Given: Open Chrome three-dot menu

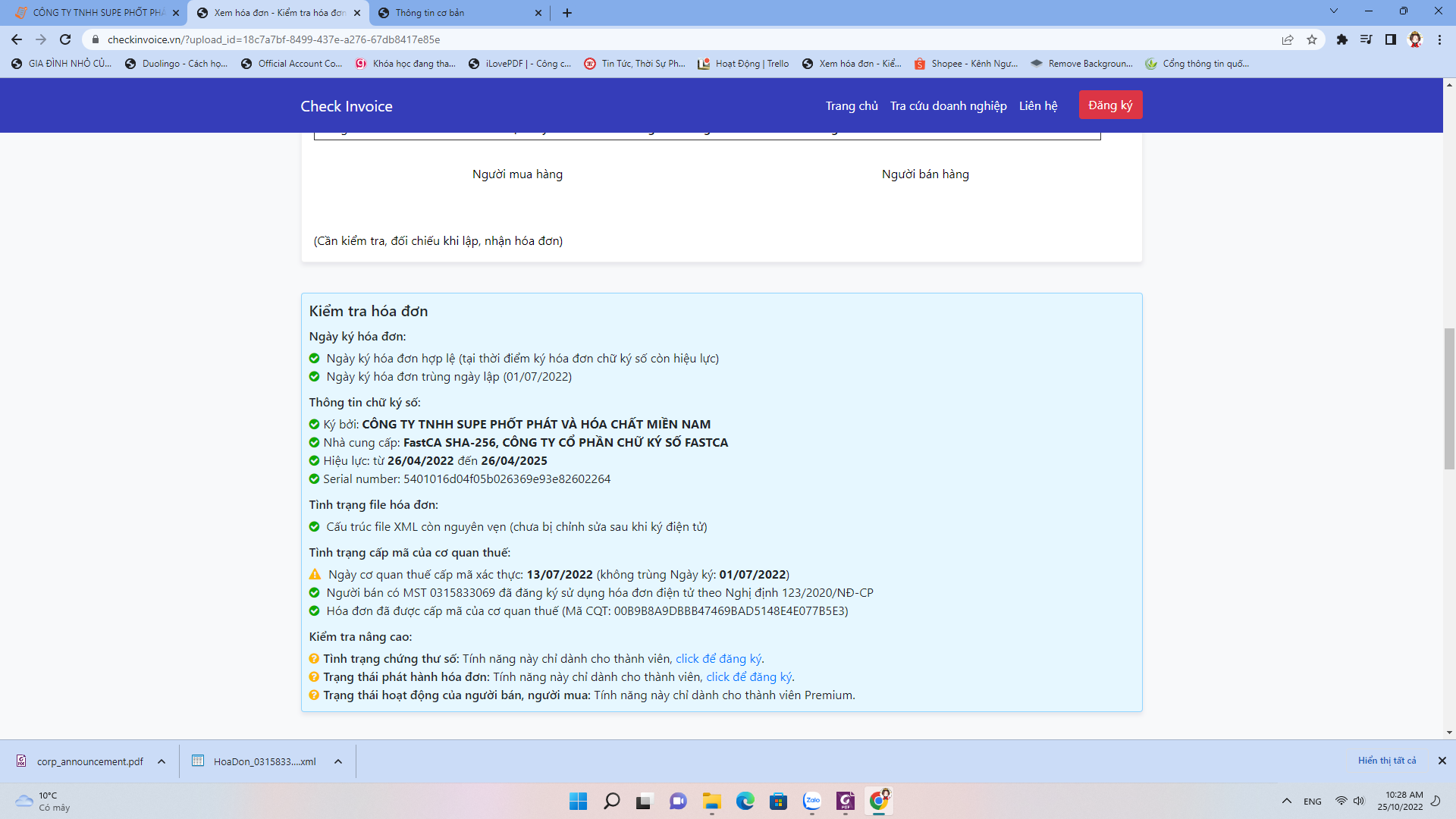Looking at the screenshot, I should (x=1439, y=39).
